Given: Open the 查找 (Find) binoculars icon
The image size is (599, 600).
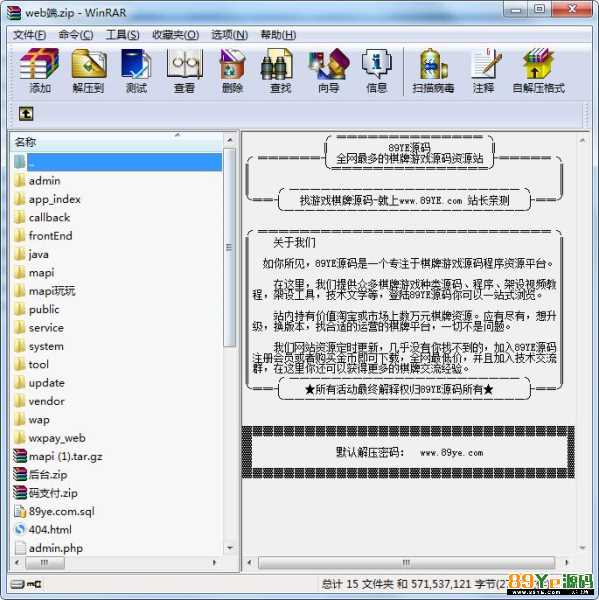Looking at the screenshot, I should [279, 71].
